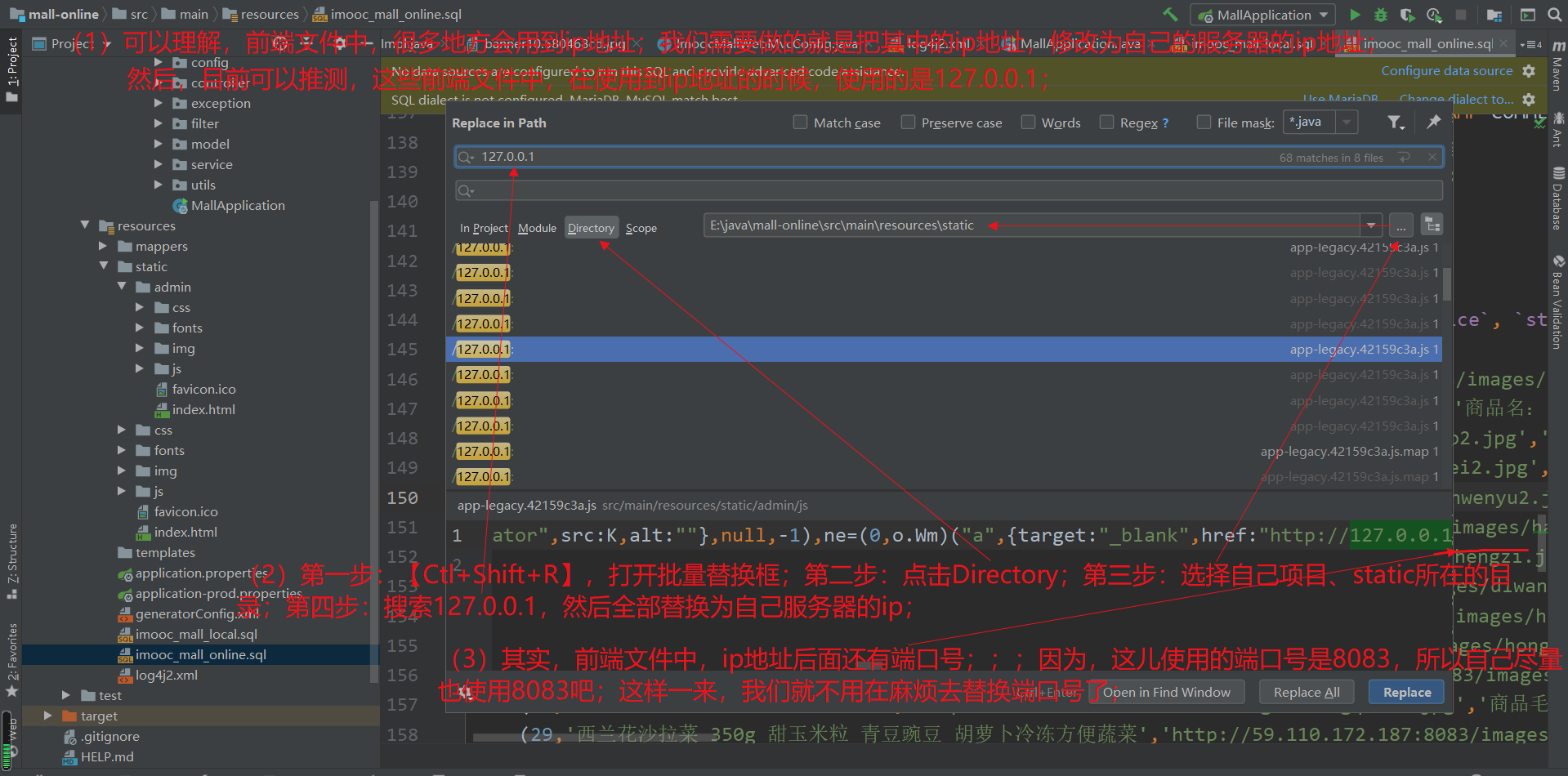
Task: Choose the Scope tab
Action: tap(641, 228)
